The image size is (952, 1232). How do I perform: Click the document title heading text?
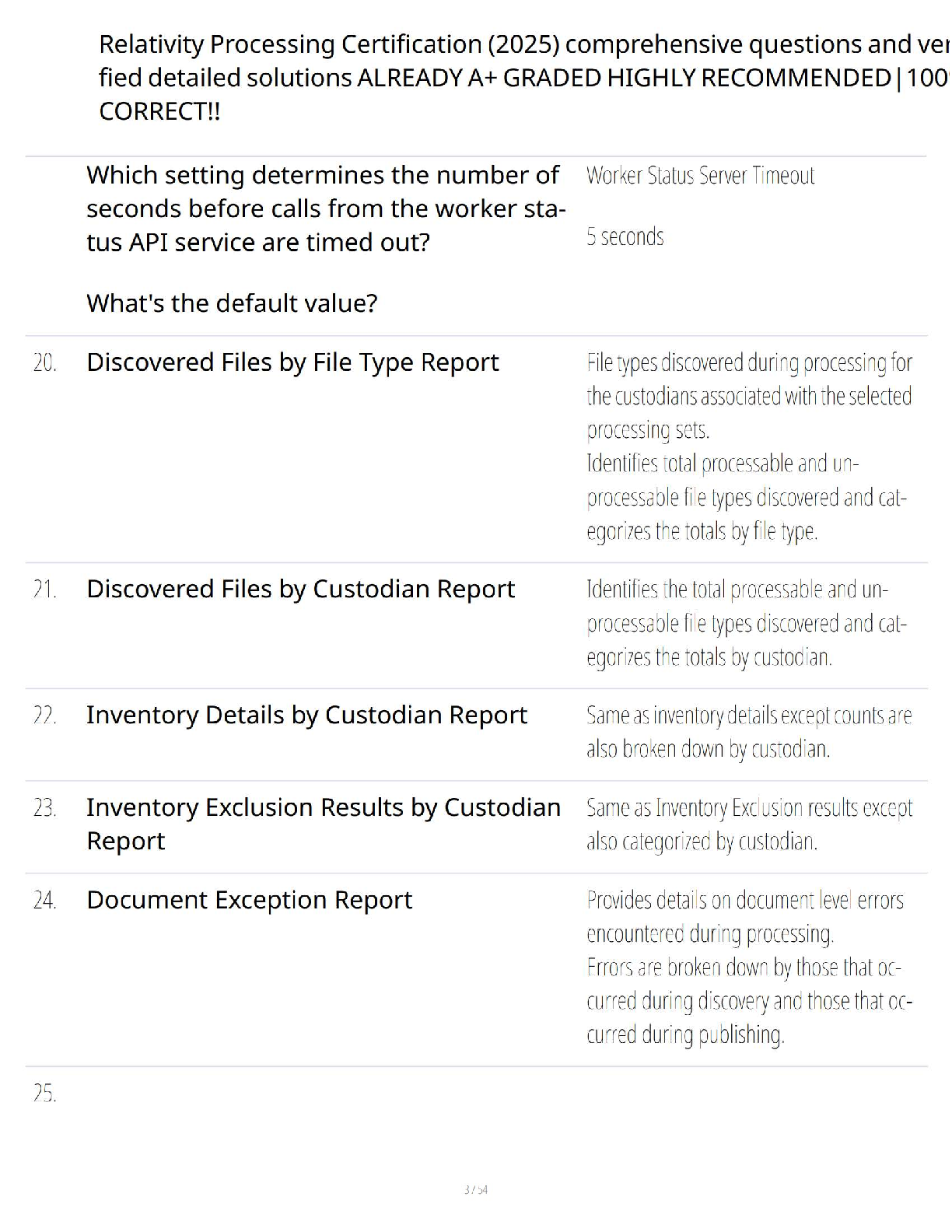(521, 78)
